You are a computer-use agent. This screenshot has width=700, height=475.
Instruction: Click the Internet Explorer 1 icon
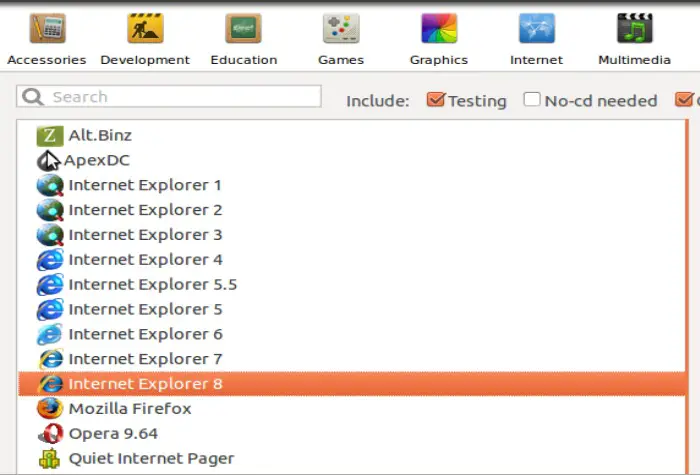(x=50, y=185)
